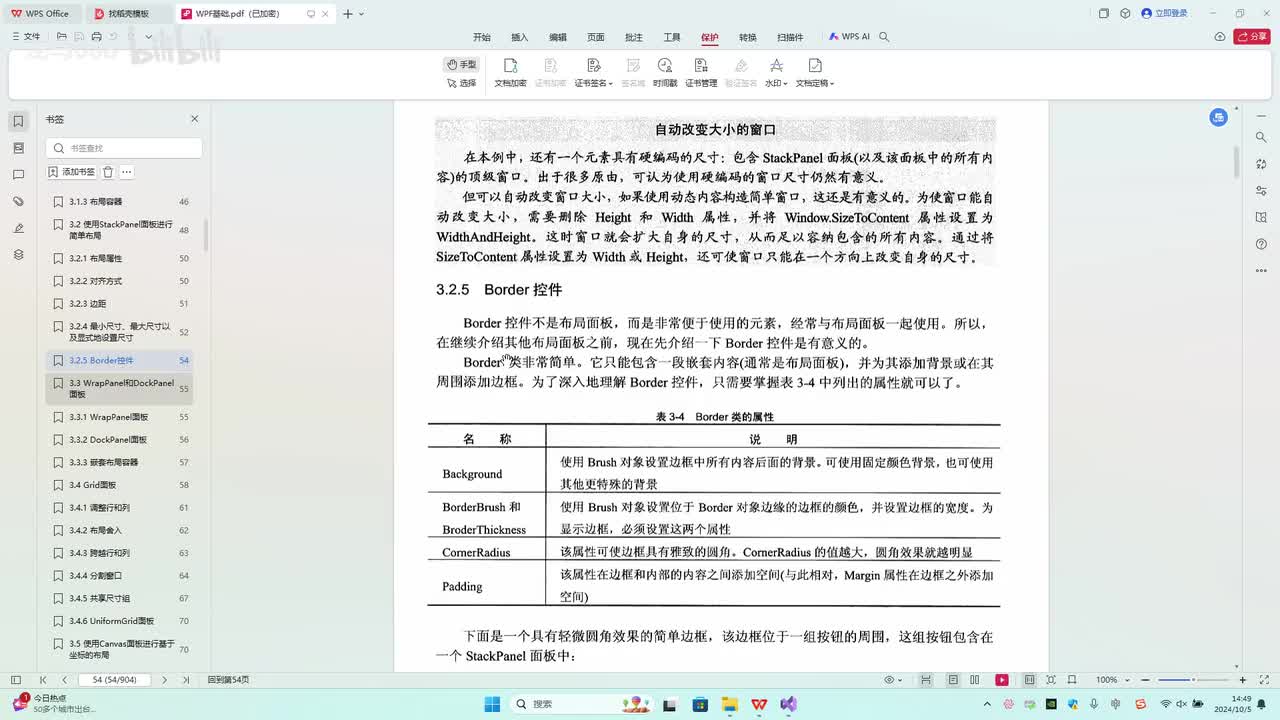Click the Watermark (水印) tool
The height and width of the screenshot is (720, 1280).
pyautogui.click(x=775, y=73)
